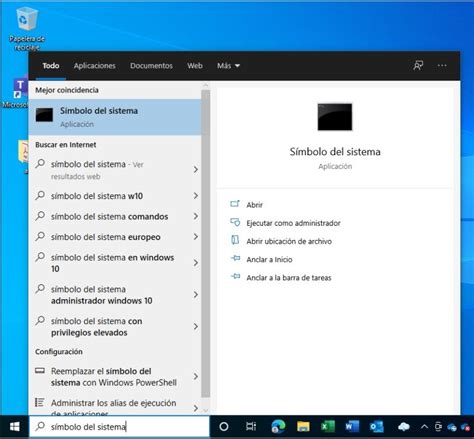This screenshot has width=474, height=439.
Task: Expand arrow for 'en windows 10' suggestion
Action: [196, 263]
